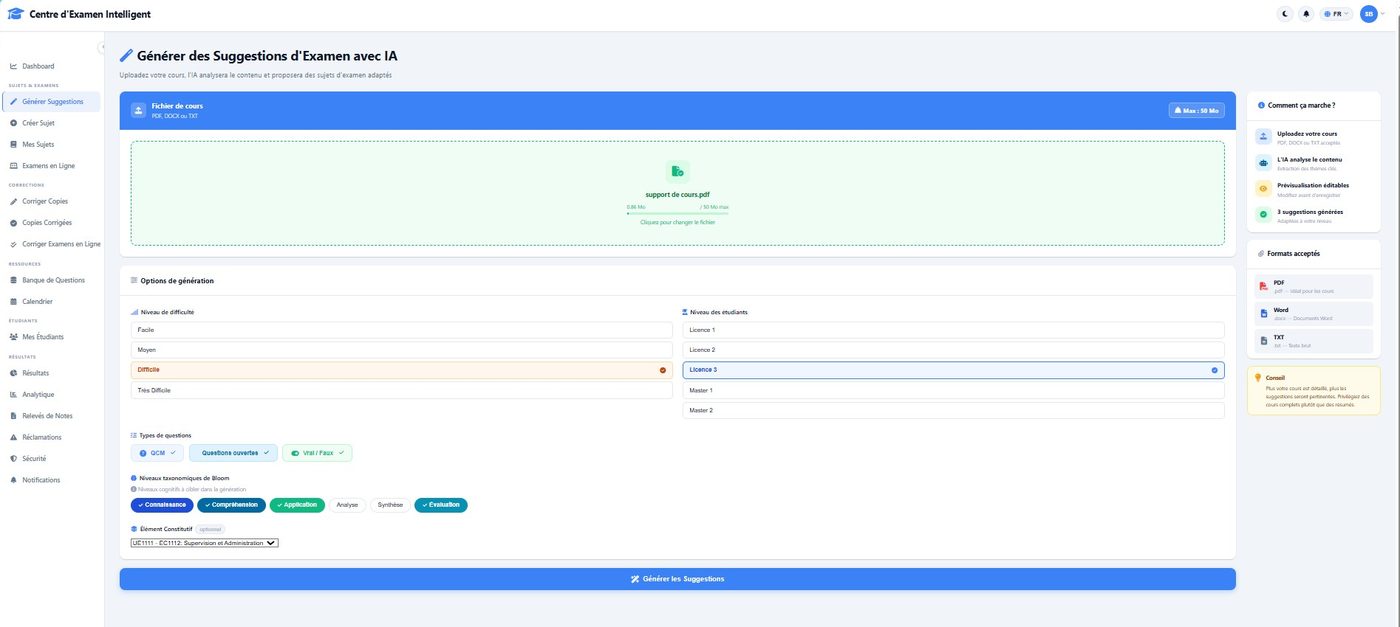Viewport: 1400px width, 627px height.
Task: Click the graduation cap logo
Action: [15, 14]
